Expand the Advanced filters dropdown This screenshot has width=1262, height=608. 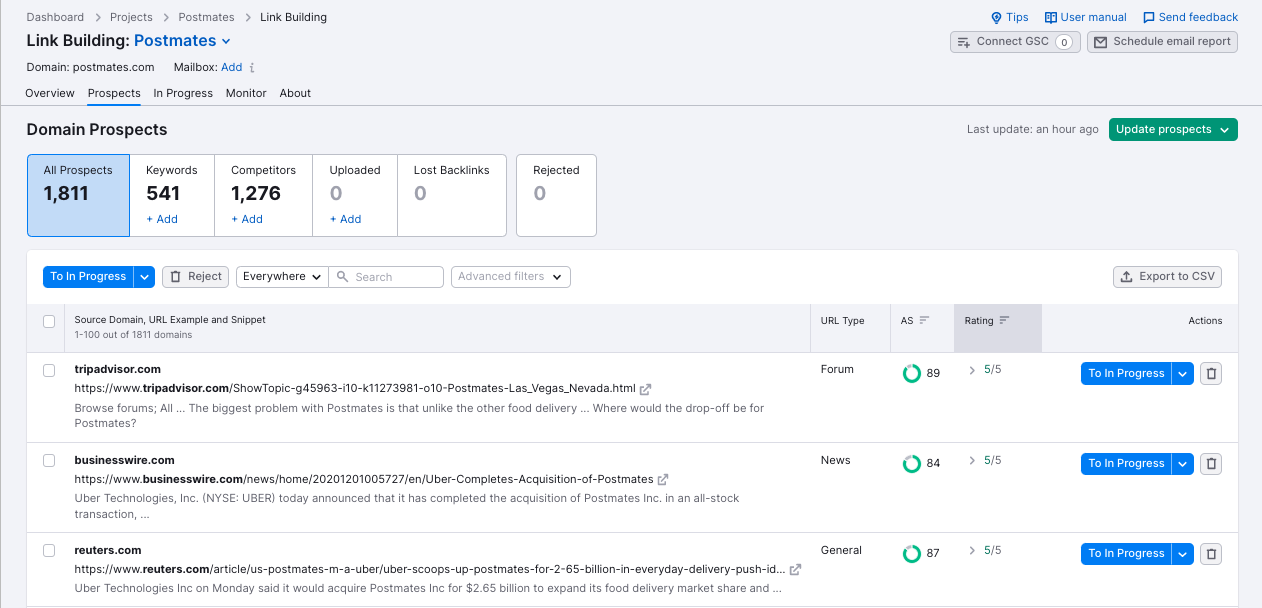pyautogui.click(x=510, y=277)
